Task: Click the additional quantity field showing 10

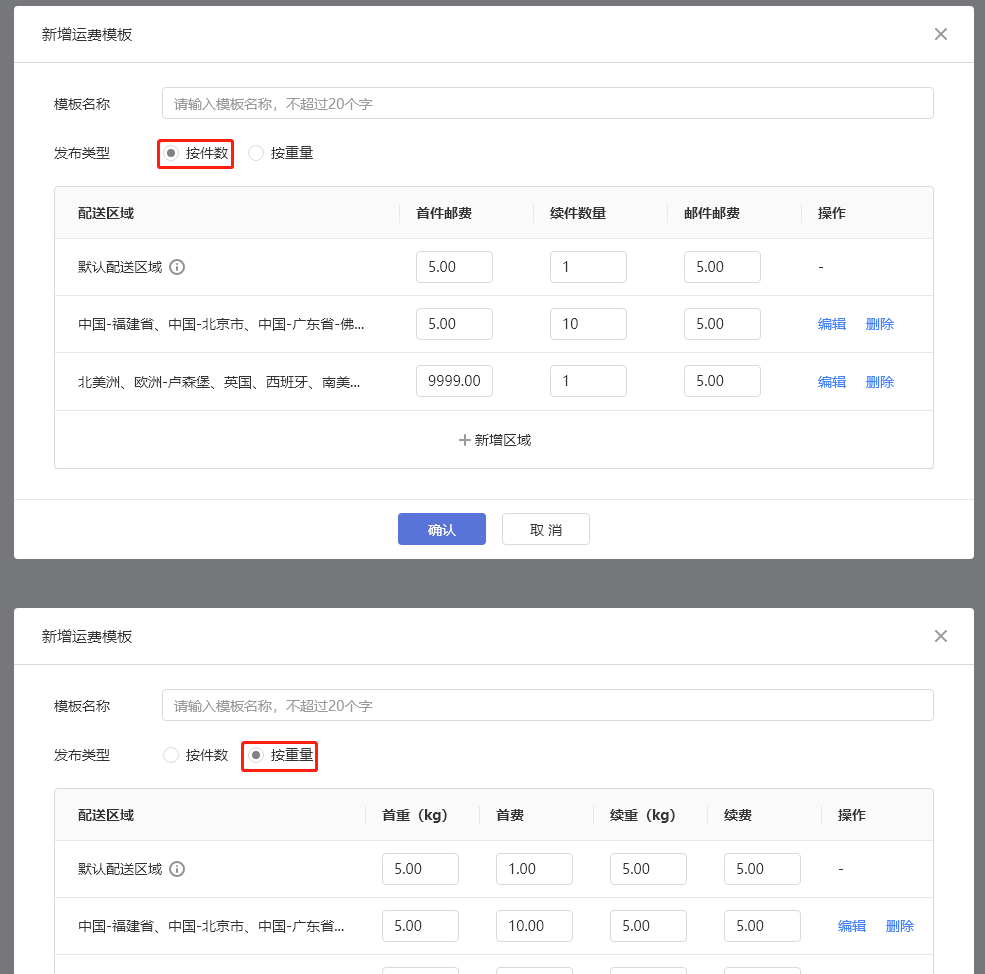Action: [x=588, y=324]
